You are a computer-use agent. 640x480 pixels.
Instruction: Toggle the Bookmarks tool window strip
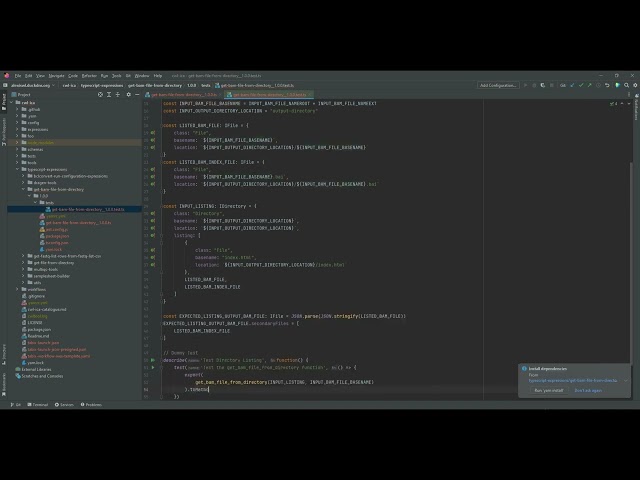click(x=4, y=384)
